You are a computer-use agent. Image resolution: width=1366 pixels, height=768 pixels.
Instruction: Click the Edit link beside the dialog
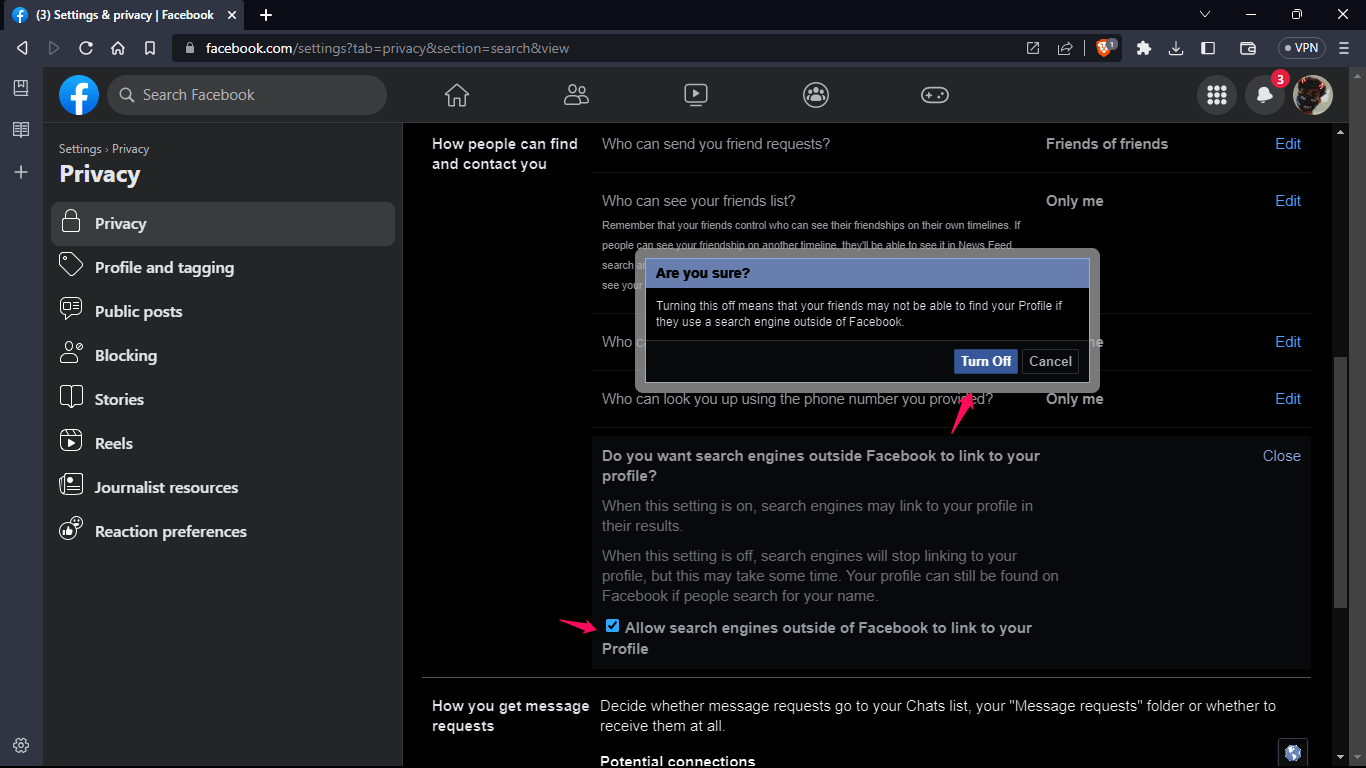(1288, 342)
